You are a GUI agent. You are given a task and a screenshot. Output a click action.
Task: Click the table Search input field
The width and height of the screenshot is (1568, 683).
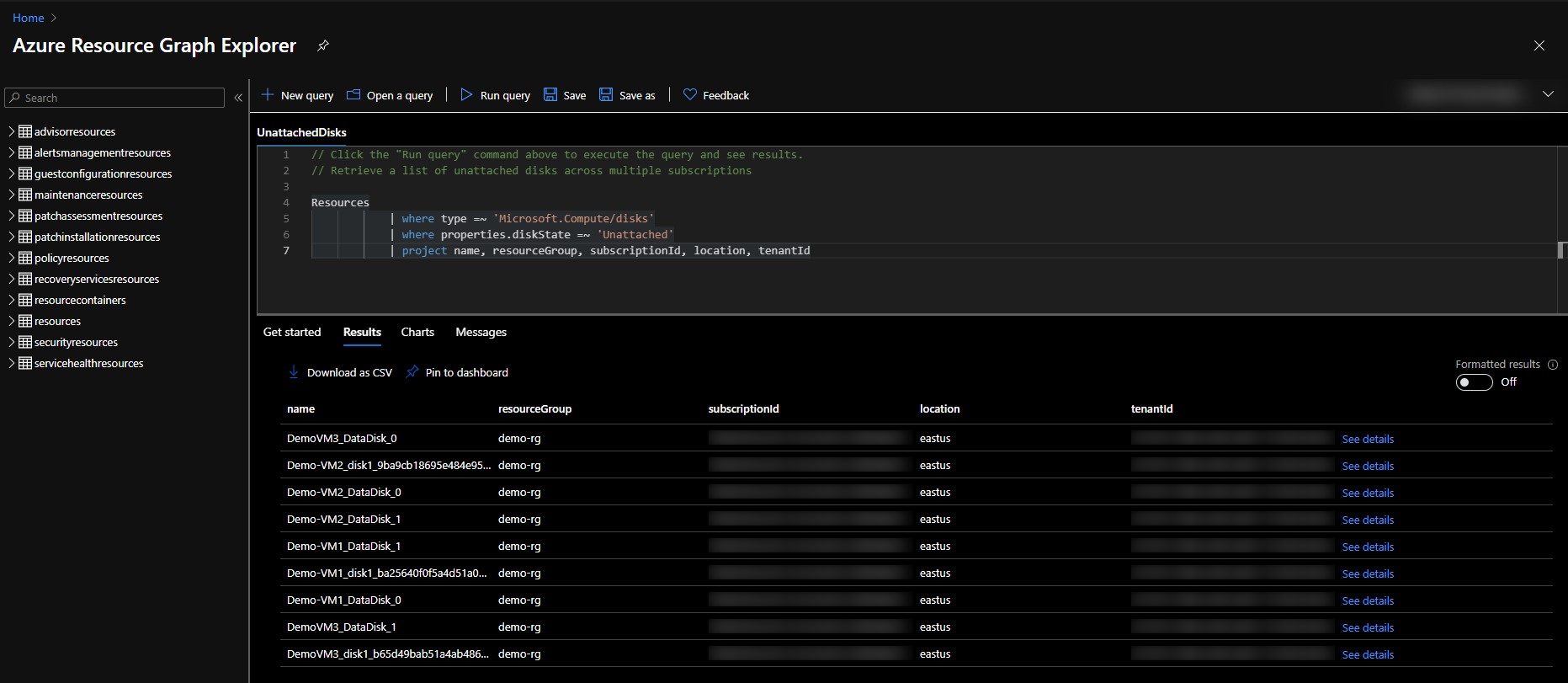[114, 98]
